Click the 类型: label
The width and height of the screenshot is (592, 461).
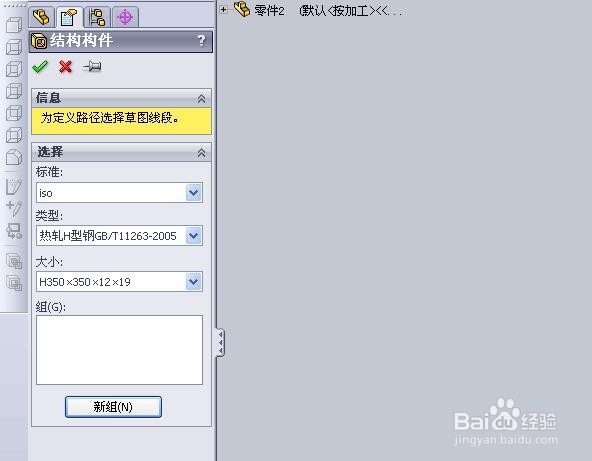(x=49, y=216)
